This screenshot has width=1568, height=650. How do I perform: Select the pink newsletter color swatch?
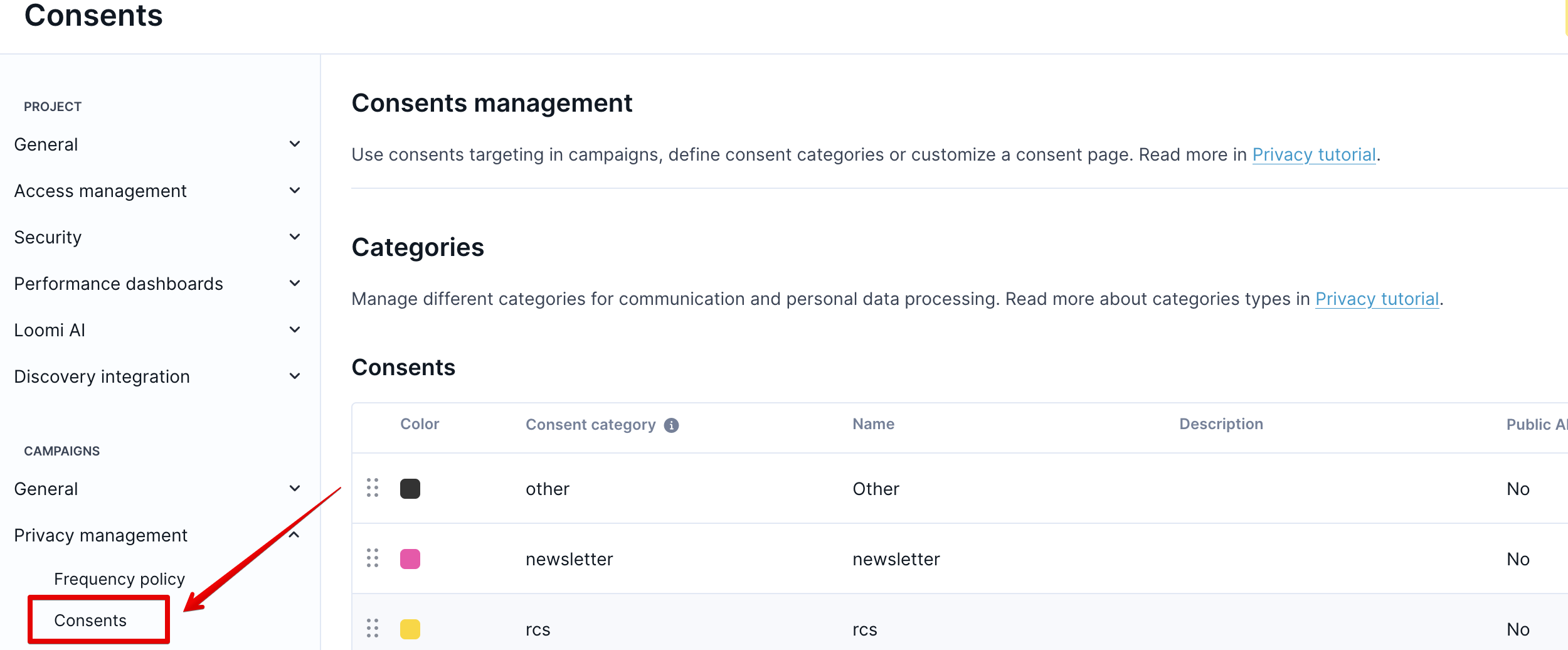point(410,559)
